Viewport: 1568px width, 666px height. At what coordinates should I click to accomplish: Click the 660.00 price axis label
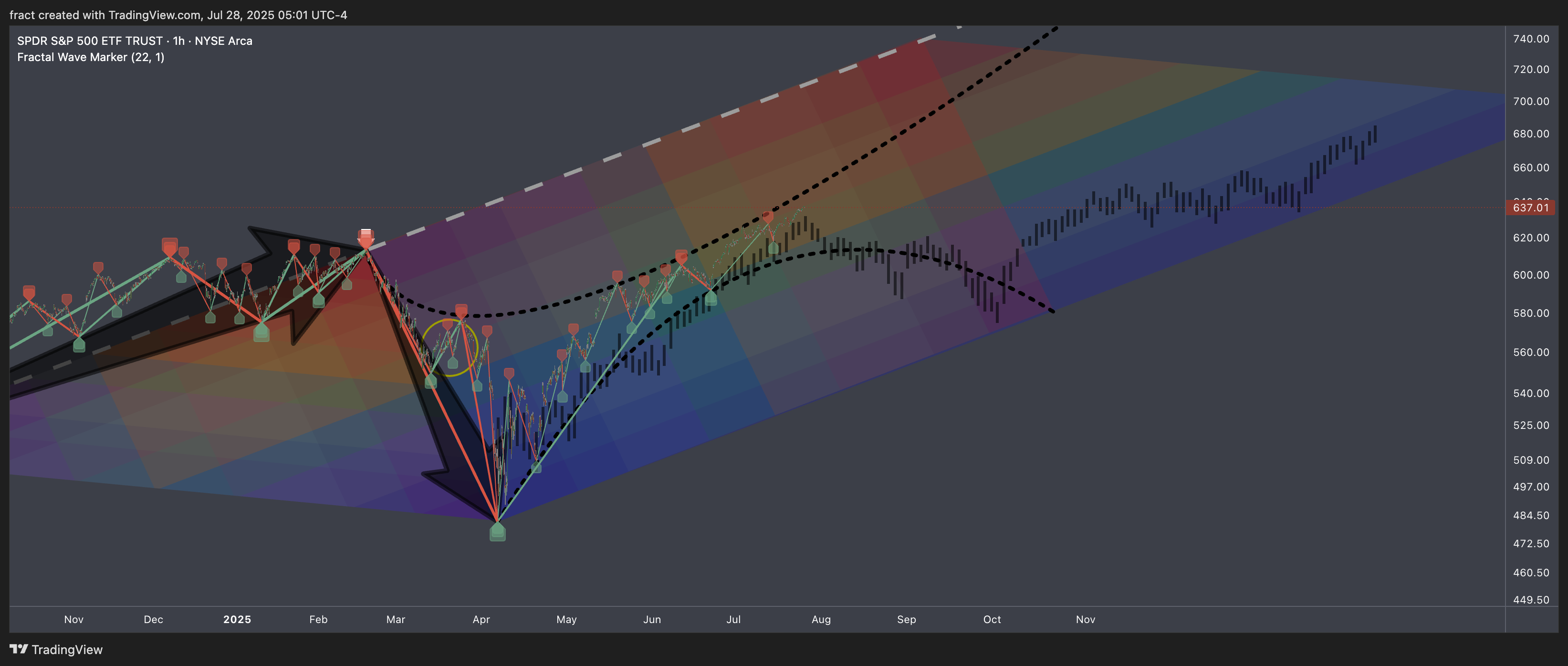pos(1531,167)
